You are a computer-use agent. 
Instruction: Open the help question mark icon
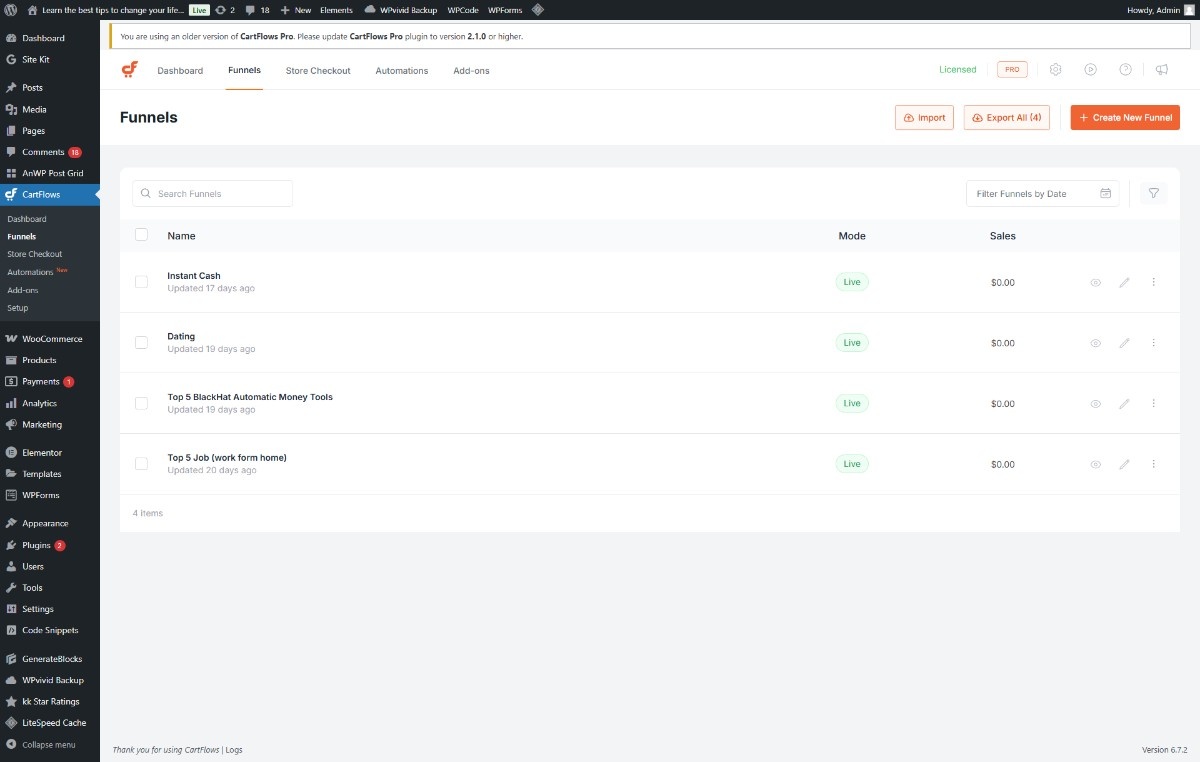click(1125, 70)
